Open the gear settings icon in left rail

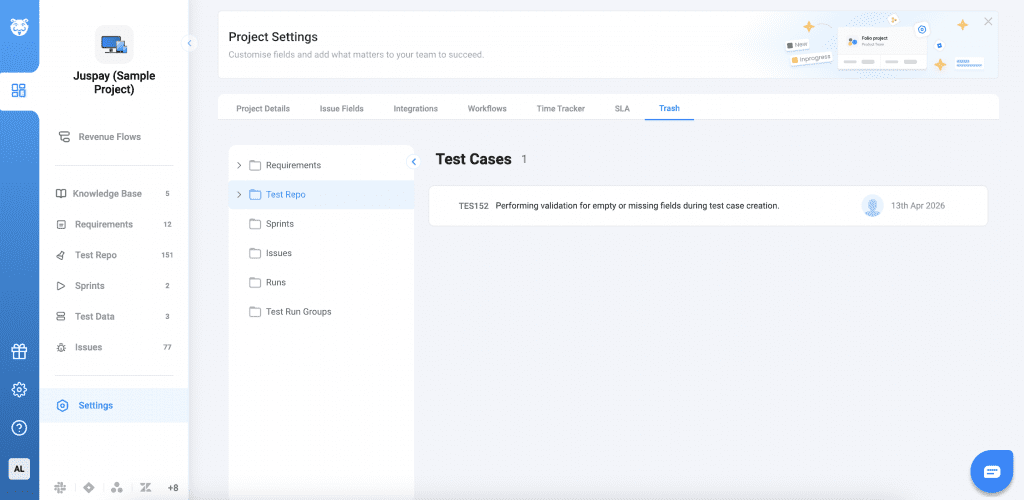(x=19, y=390)
